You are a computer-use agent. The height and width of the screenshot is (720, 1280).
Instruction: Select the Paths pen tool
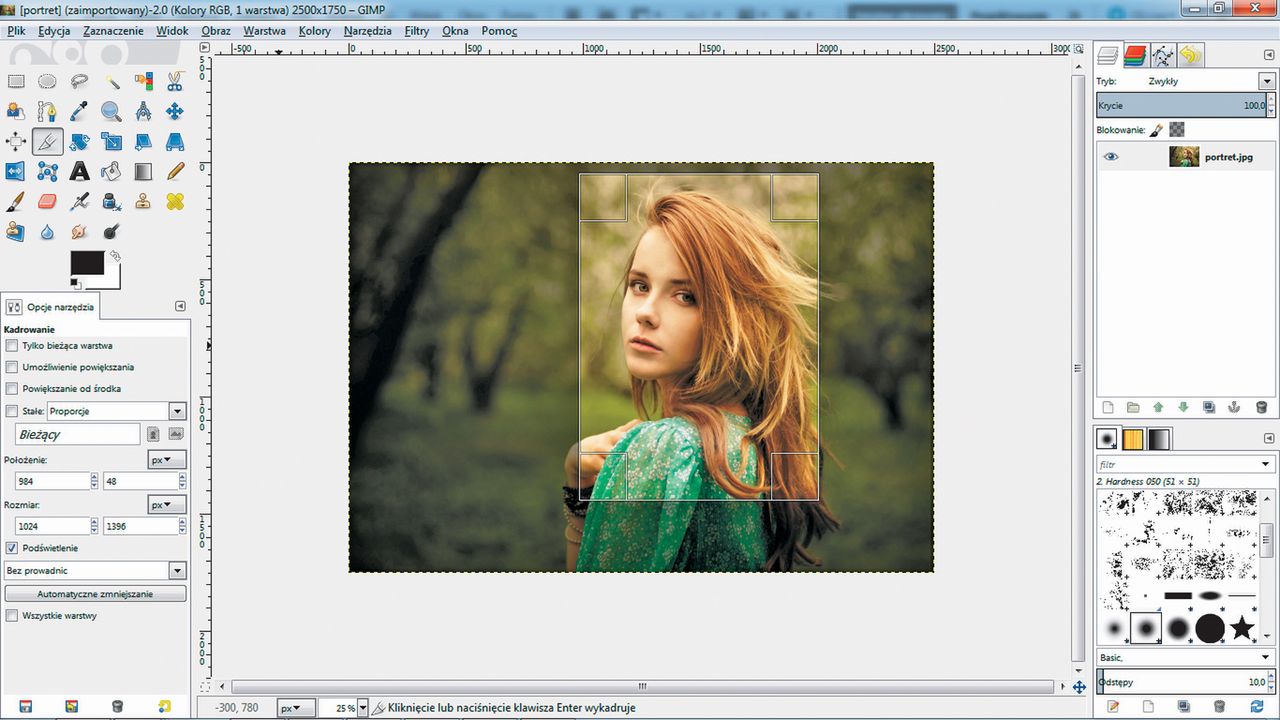[x=47, y=112]
